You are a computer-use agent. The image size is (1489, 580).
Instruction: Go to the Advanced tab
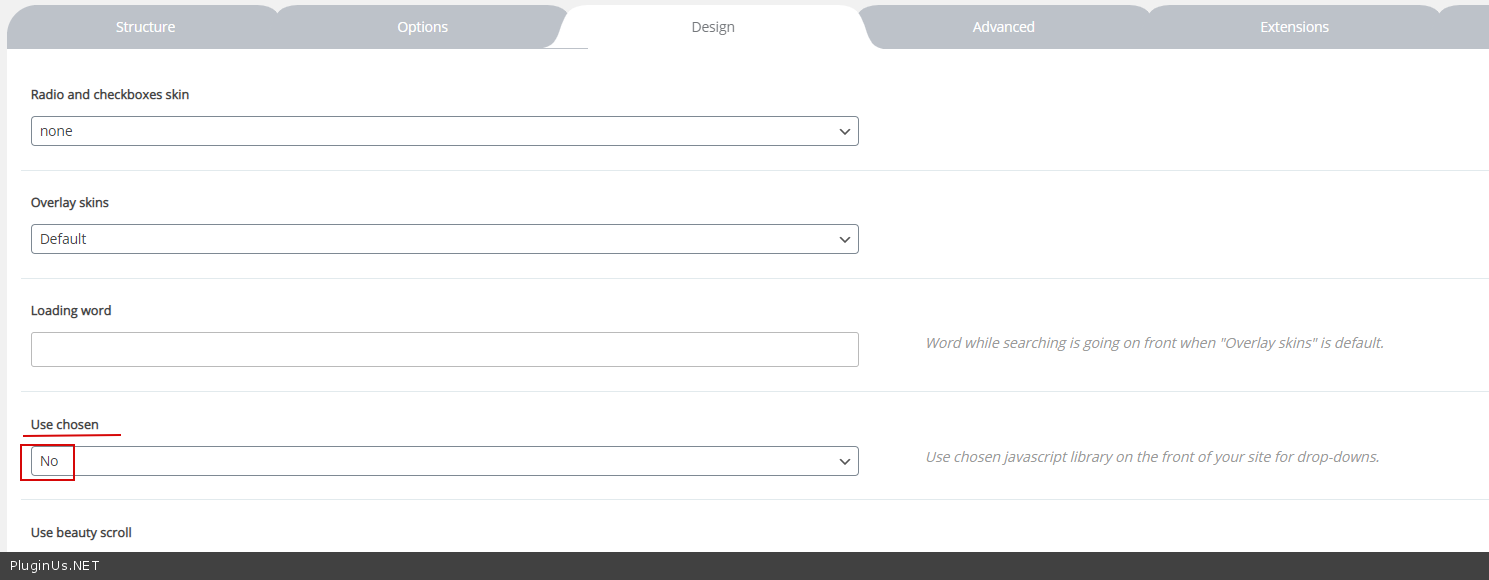click(x=1003, y=27)
